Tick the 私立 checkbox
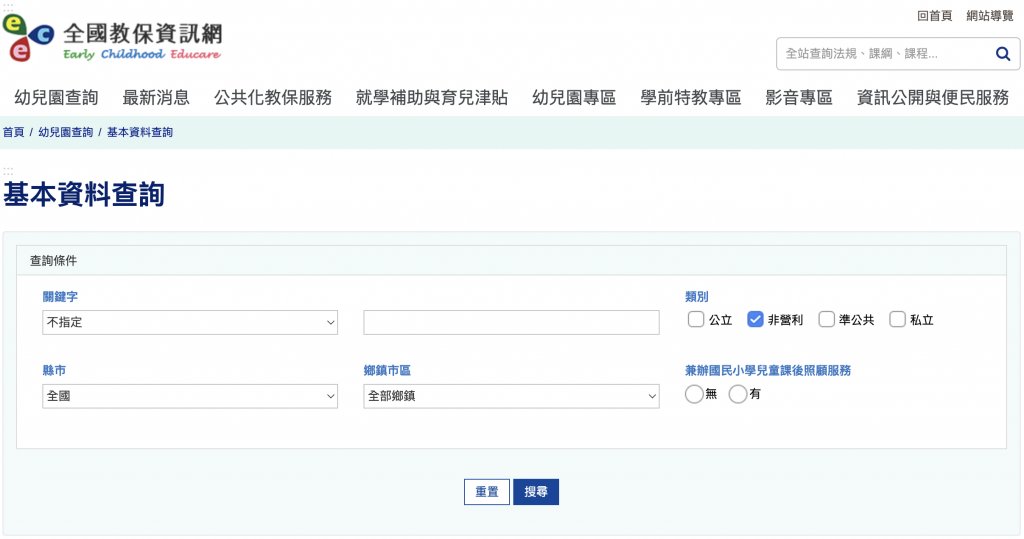 coord(898,319)
